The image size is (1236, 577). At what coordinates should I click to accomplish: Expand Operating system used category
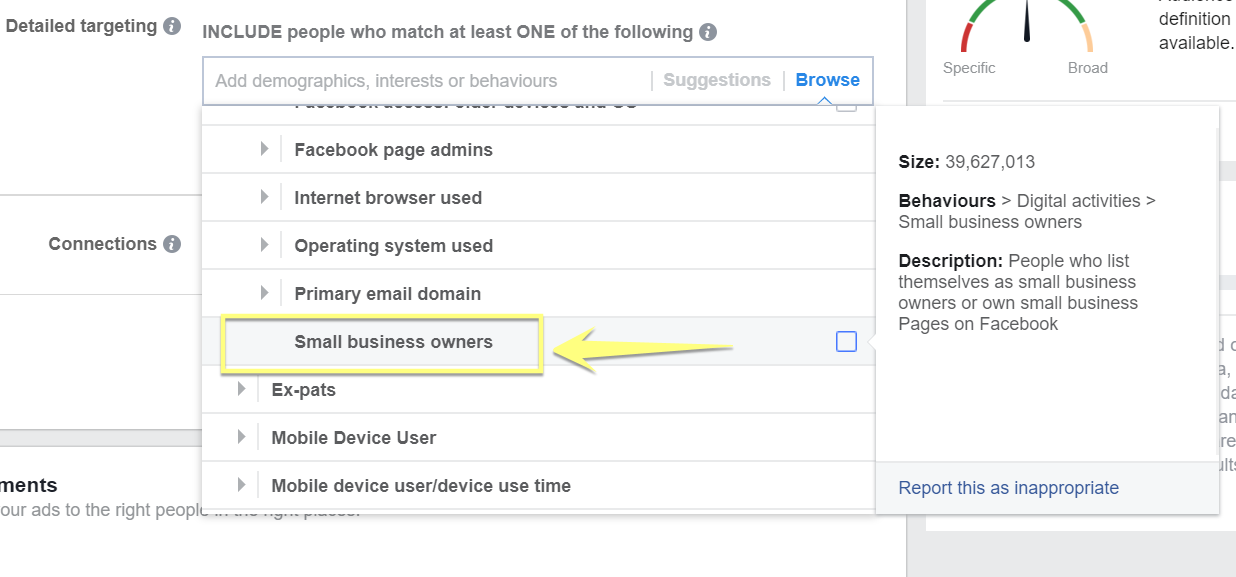click(264, 245)
